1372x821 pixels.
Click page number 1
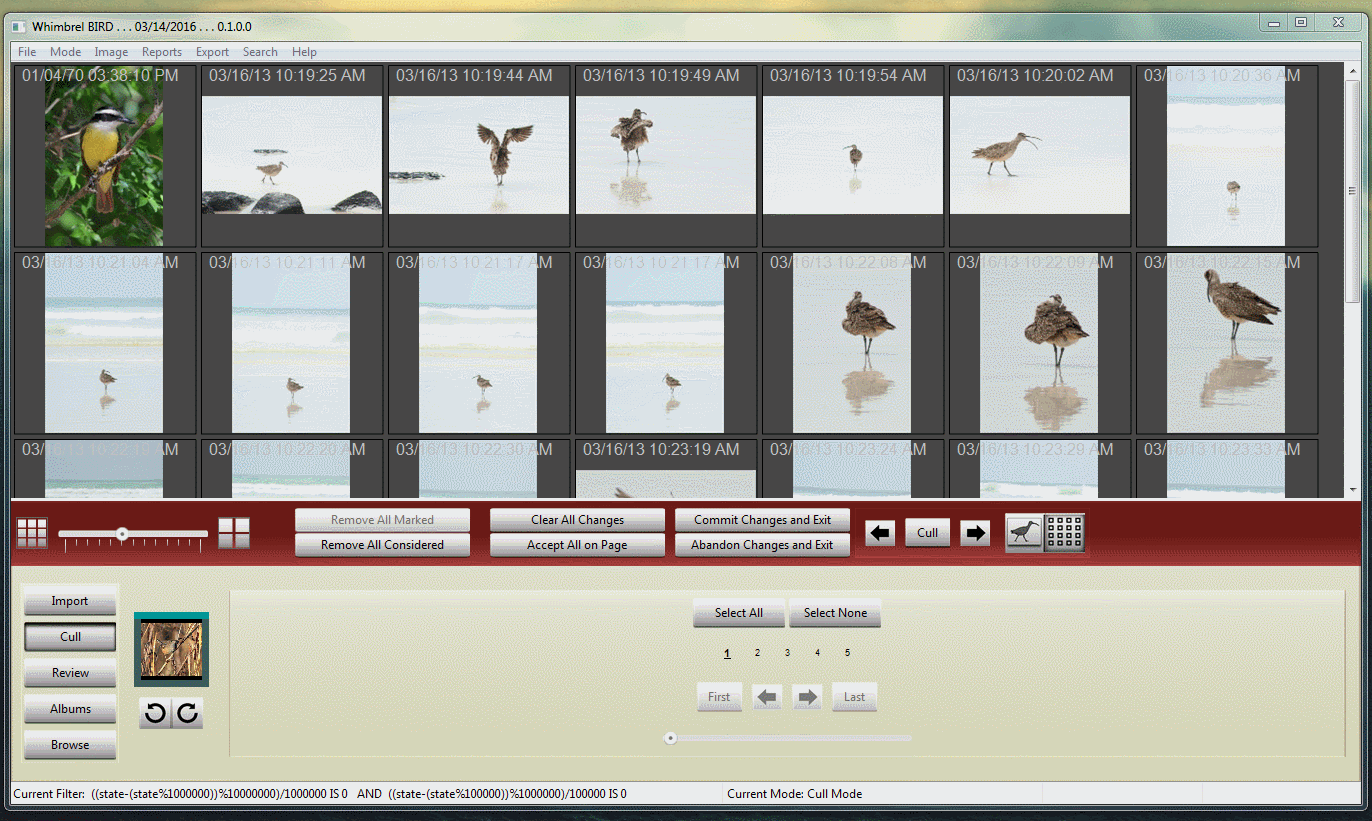pyautogui.click(x=727, y=653)
